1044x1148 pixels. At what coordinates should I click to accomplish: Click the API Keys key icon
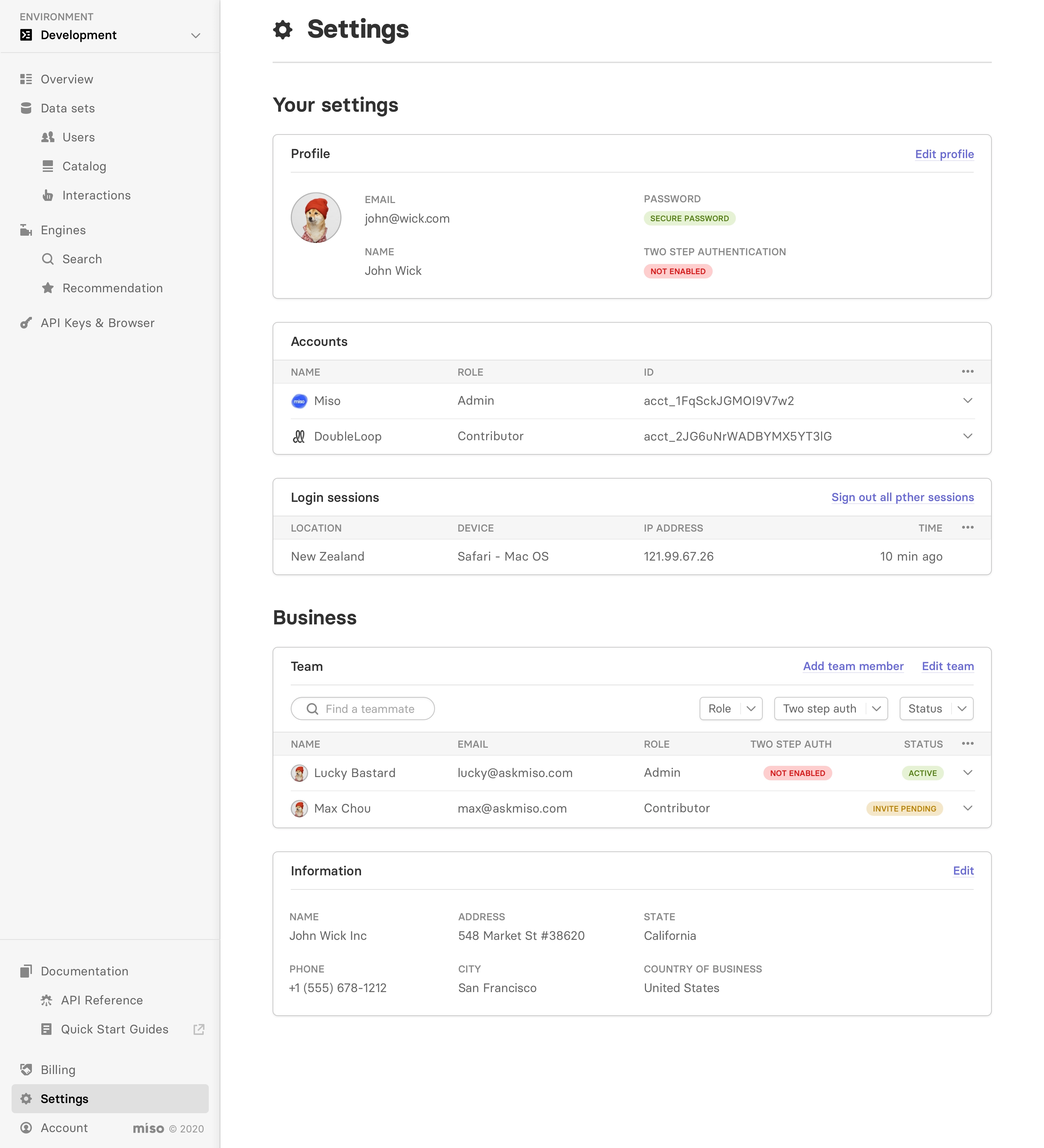pyautogui.click(x=26, y=323)
